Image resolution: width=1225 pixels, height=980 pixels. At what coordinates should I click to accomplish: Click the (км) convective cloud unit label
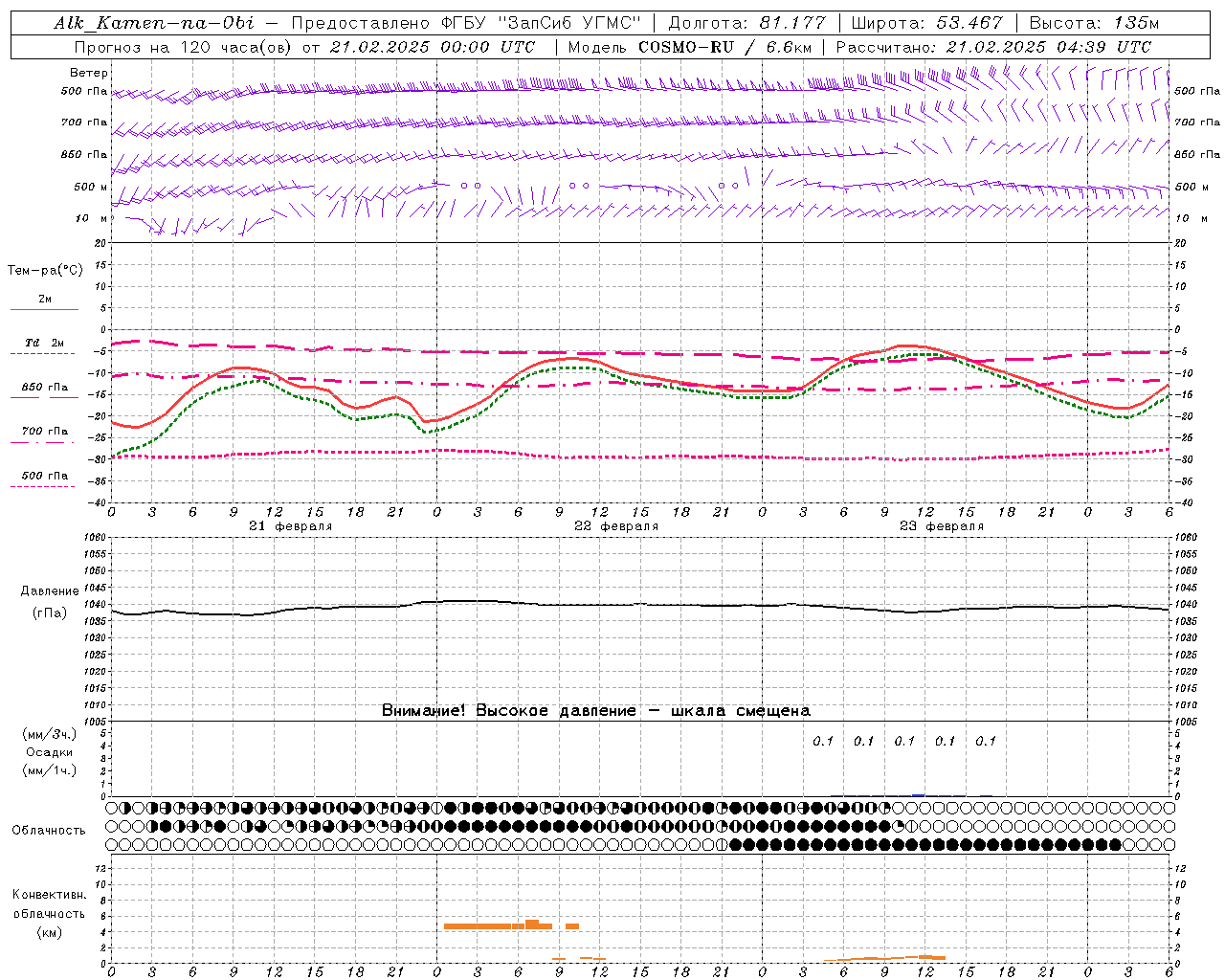point(49,932)
